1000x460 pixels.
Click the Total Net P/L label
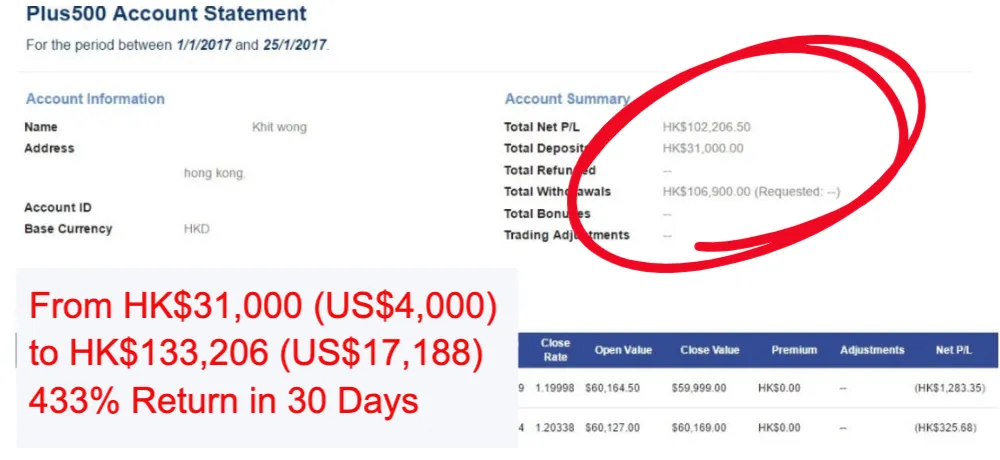pos(542,127)
